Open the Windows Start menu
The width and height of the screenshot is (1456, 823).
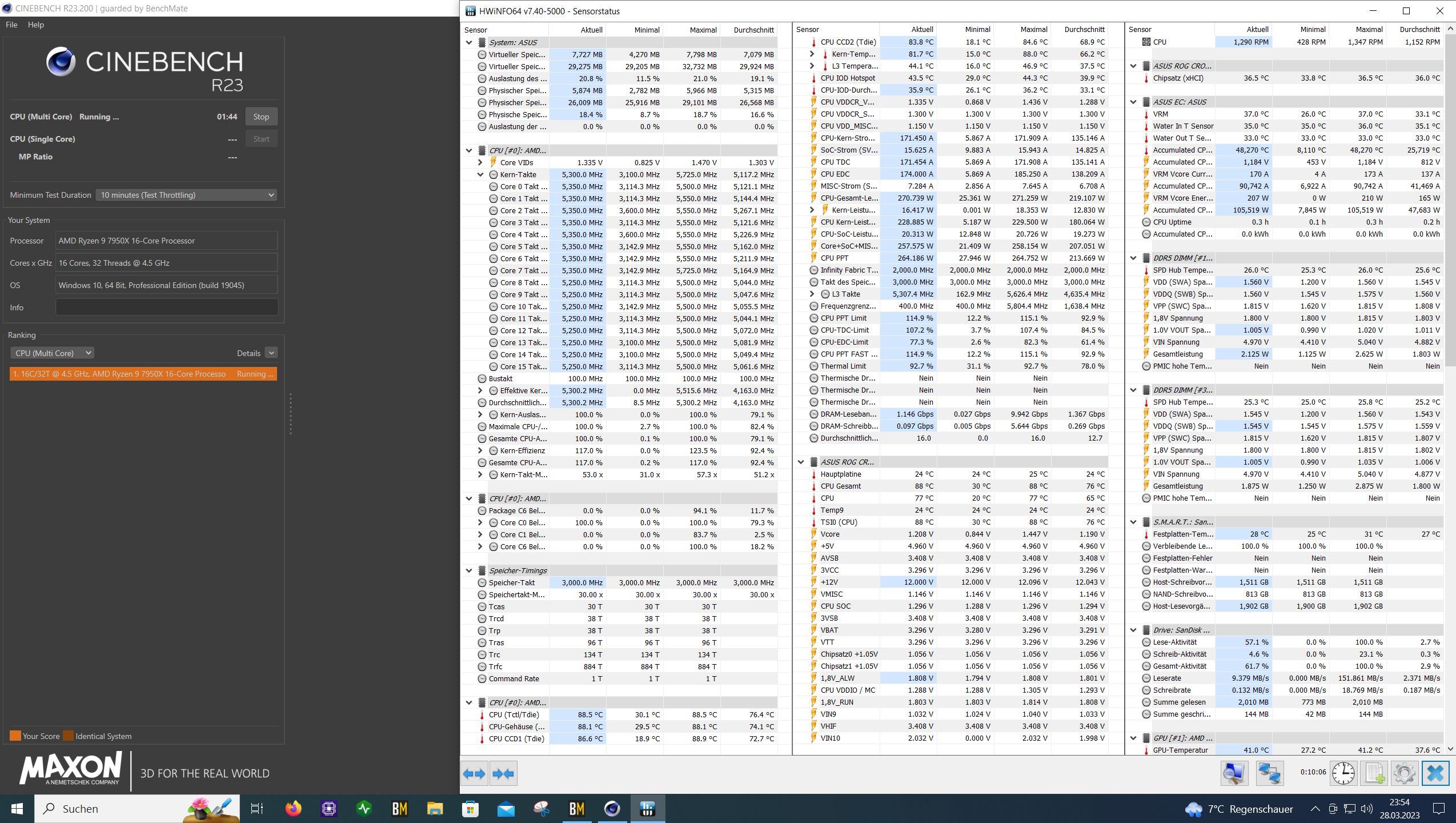pyautogui.click(x=17, y=808)
